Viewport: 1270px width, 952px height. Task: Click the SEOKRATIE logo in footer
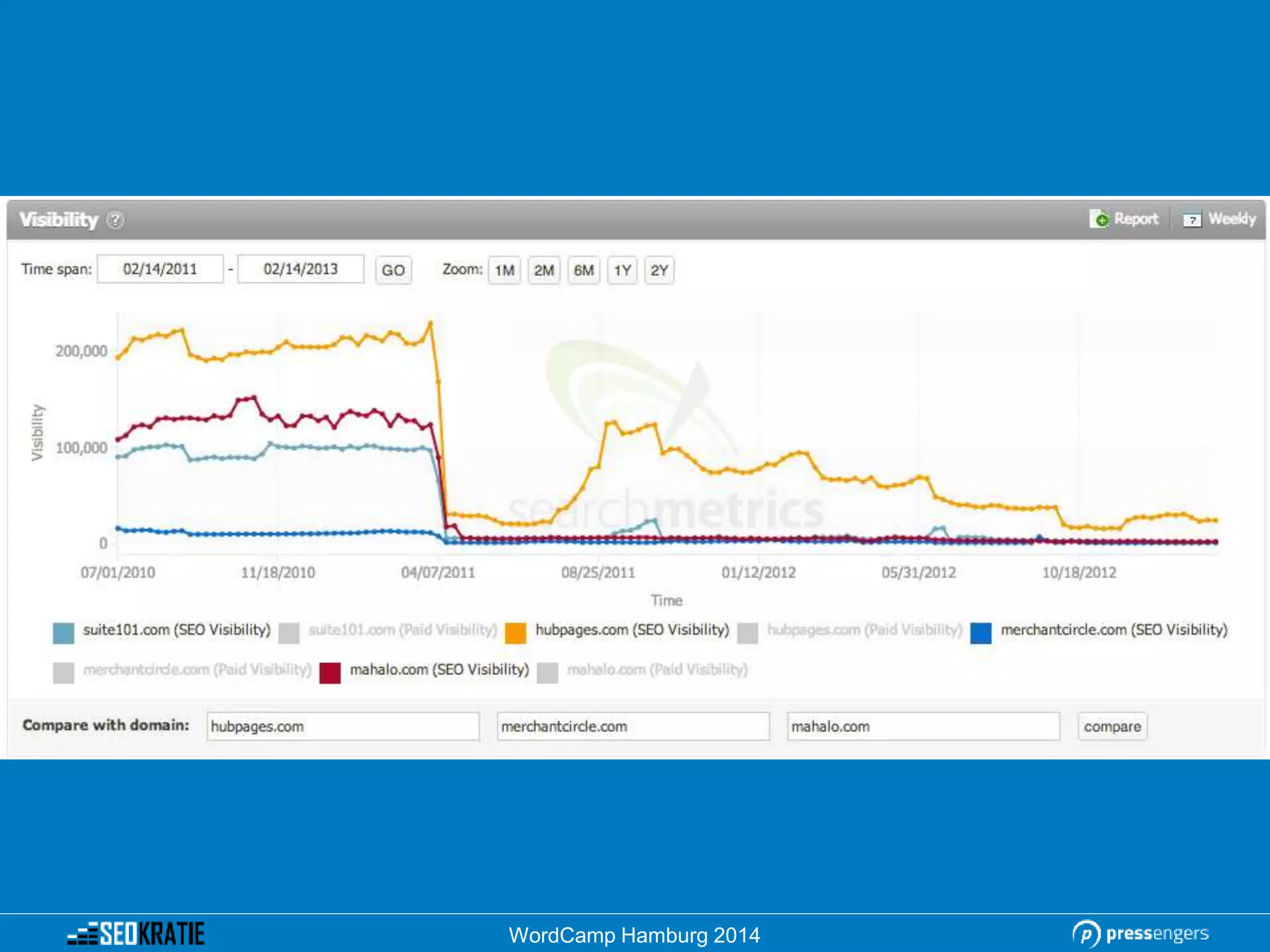coord(136,934)
